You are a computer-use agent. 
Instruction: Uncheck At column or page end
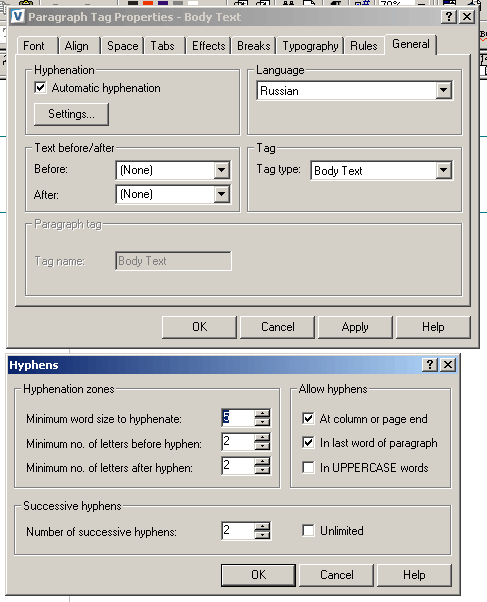(308, 418)
